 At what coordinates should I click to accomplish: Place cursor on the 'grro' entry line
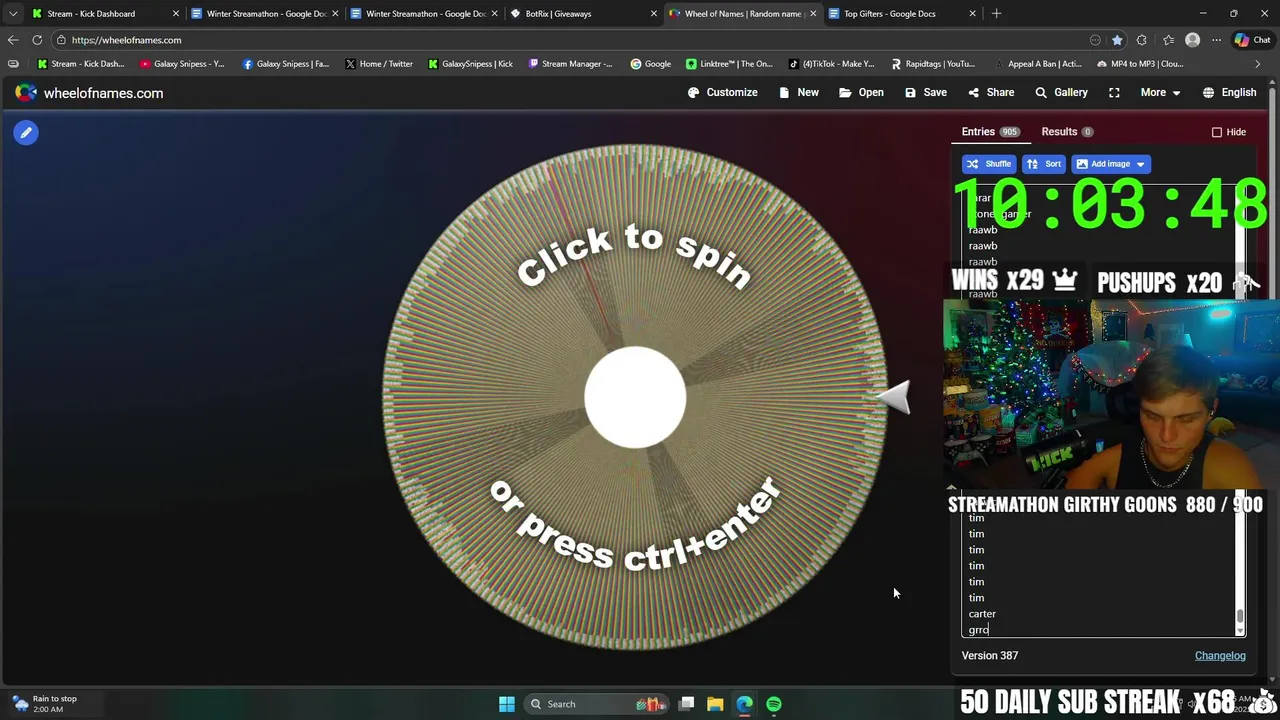979,630
